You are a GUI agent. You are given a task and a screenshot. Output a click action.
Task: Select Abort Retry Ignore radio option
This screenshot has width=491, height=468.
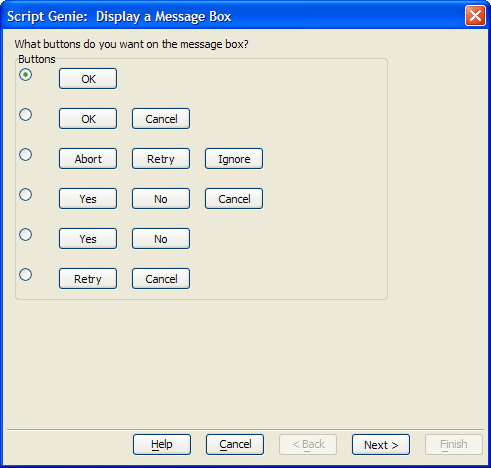coord(26,155)
